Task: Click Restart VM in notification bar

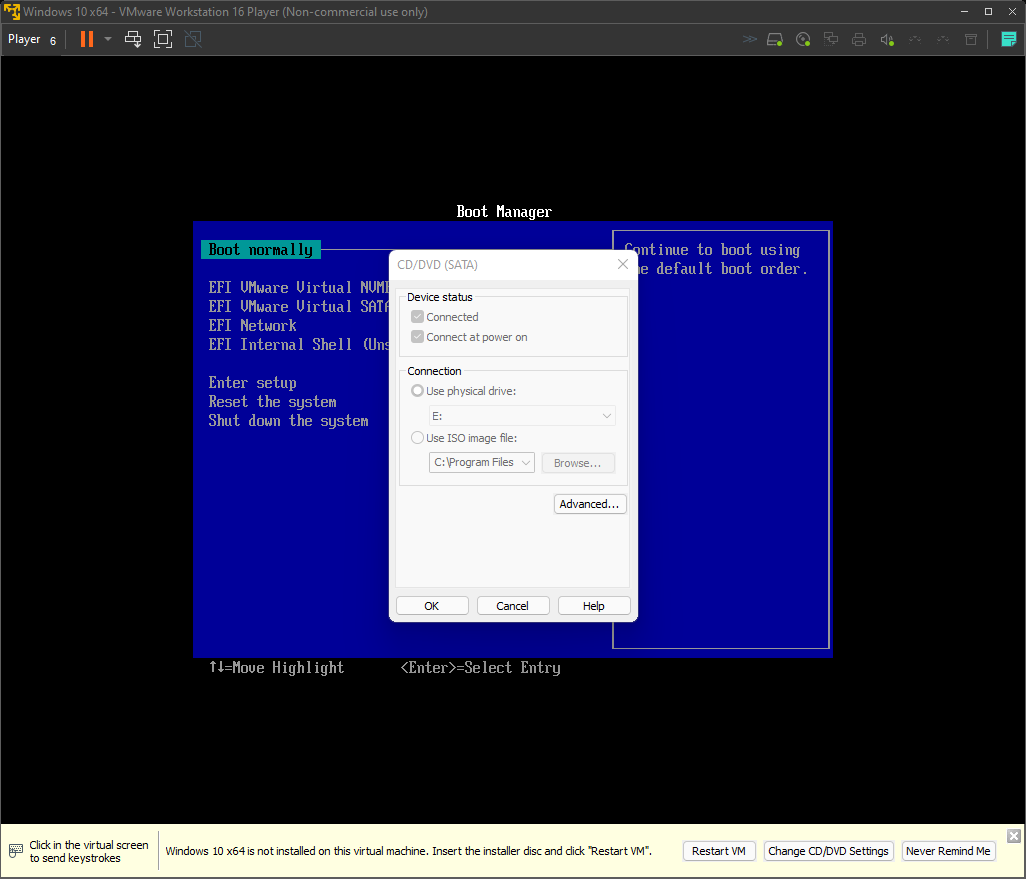Action: (x=719, y=851)
